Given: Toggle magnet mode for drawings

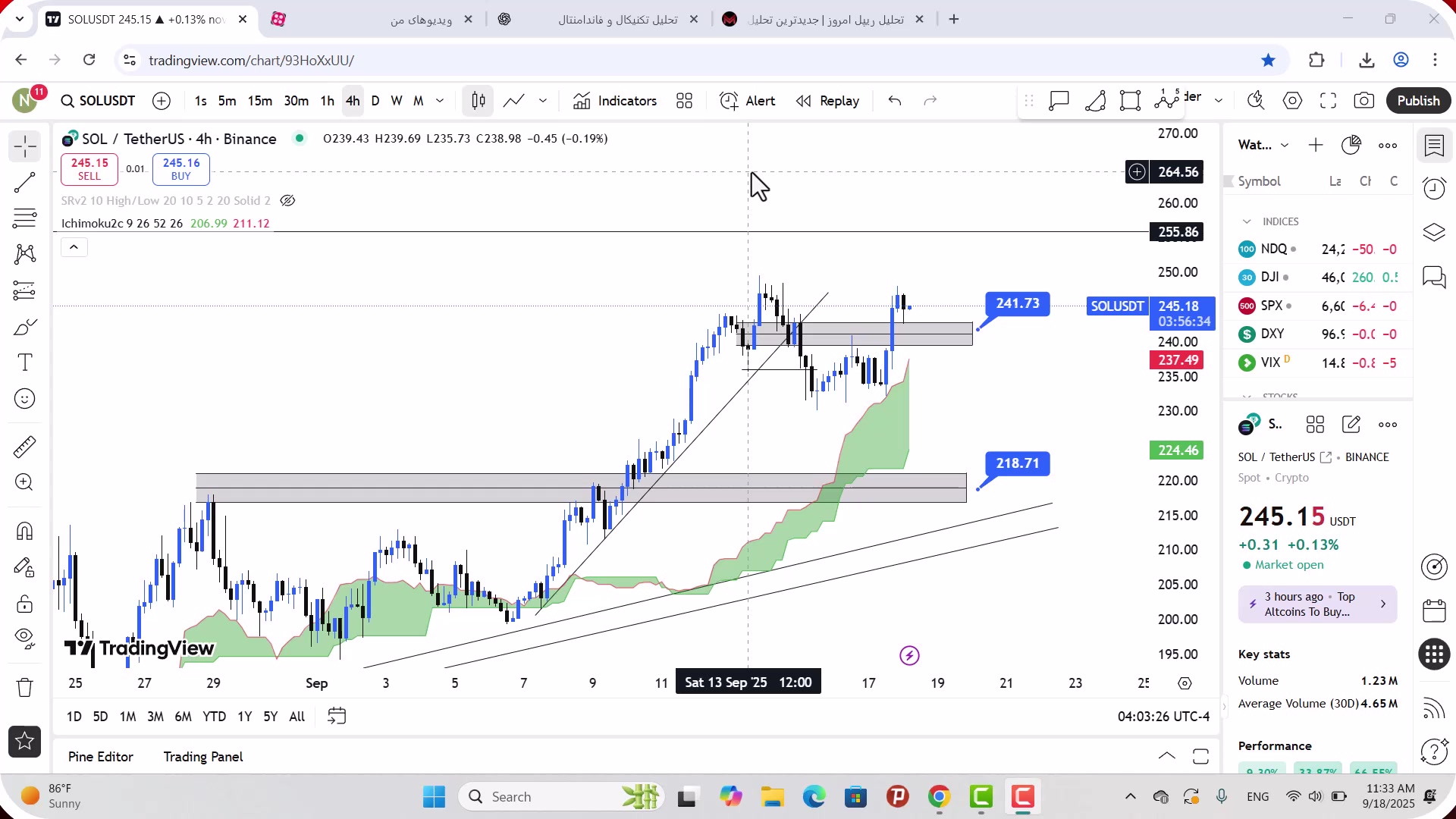Looking at the screenshot, I should [x=25, y=531].
